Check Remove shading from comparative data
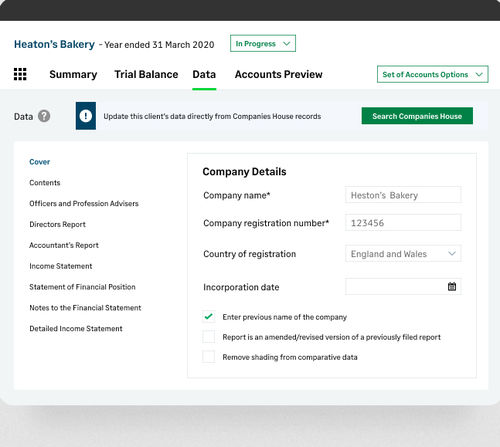The height and width of the screenshot is (447, 500). coord(209,357)
